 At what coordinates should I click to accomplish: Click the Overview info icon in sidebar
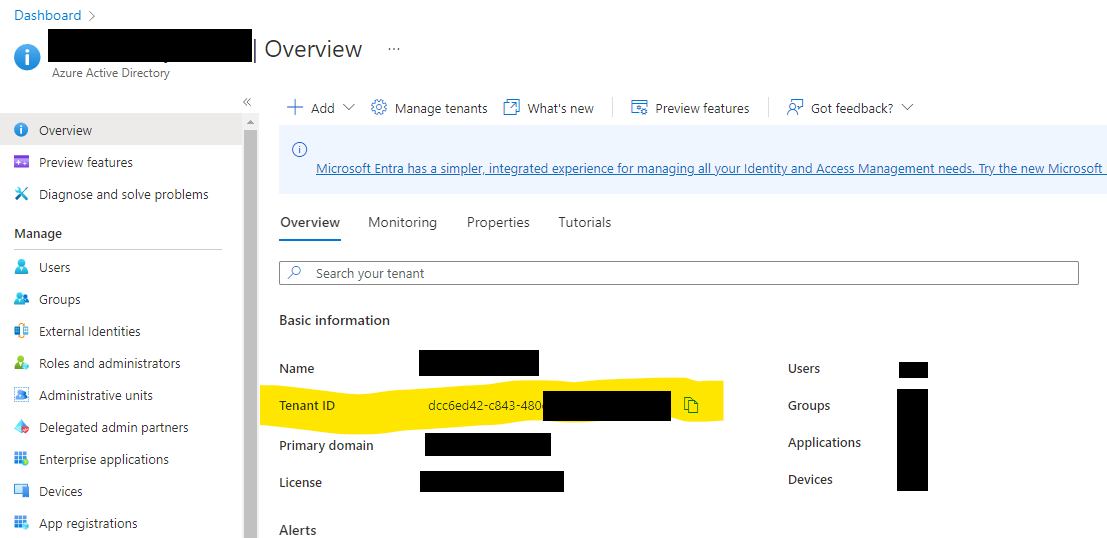[21, 131]
